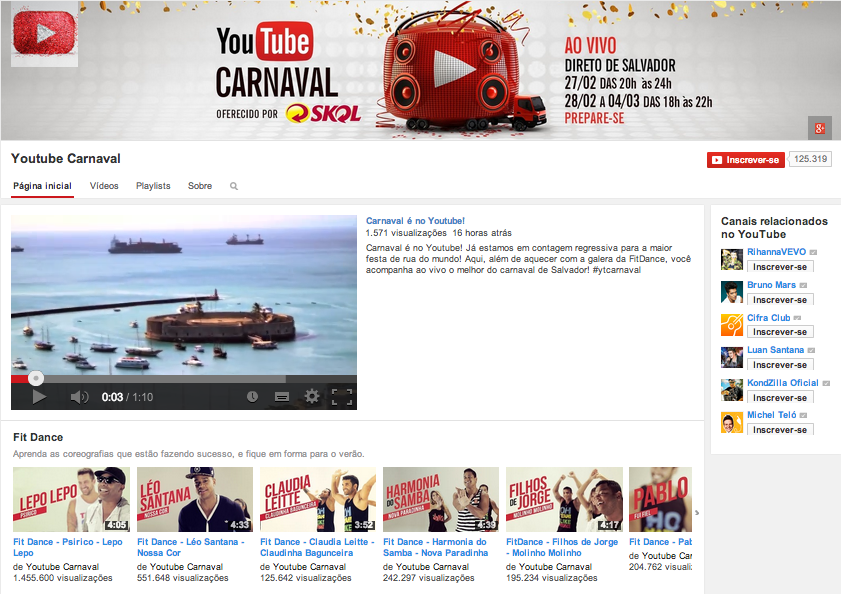
Task: Click the Filhos de Jorge video thumbnail
Action: pyautogui.click(x=564, y=500)
